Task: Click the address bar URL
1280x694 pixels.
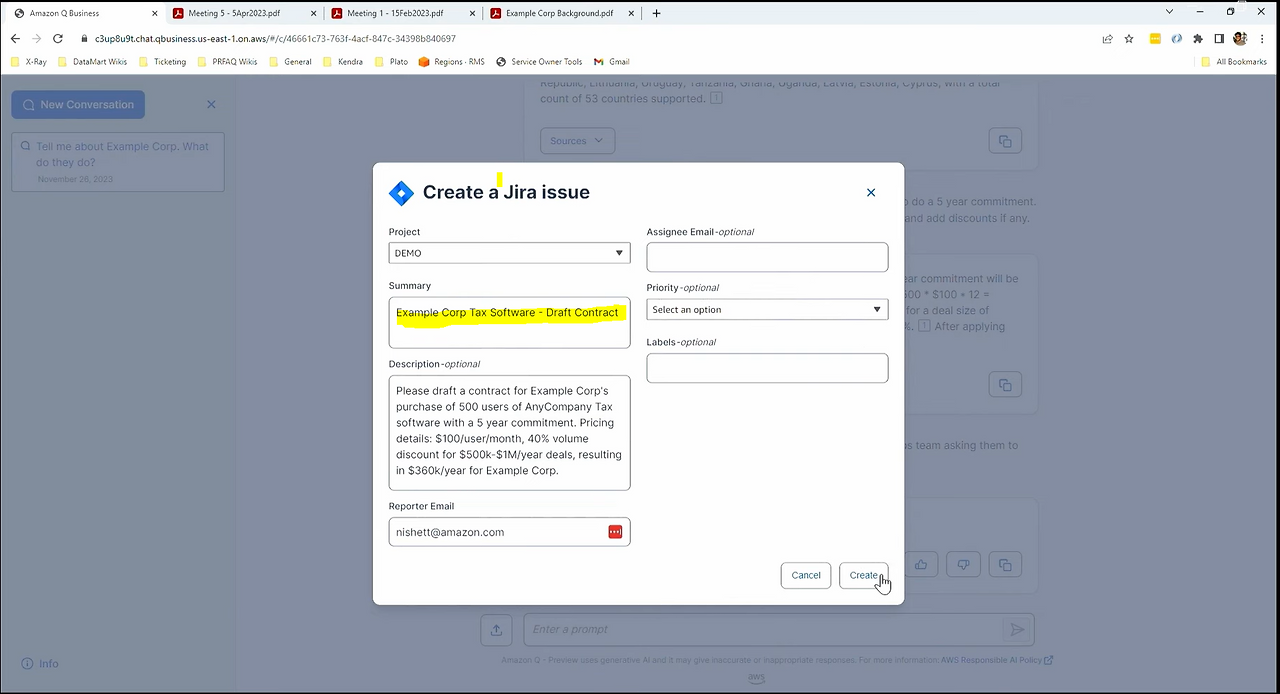Action: tap(275, 38)
